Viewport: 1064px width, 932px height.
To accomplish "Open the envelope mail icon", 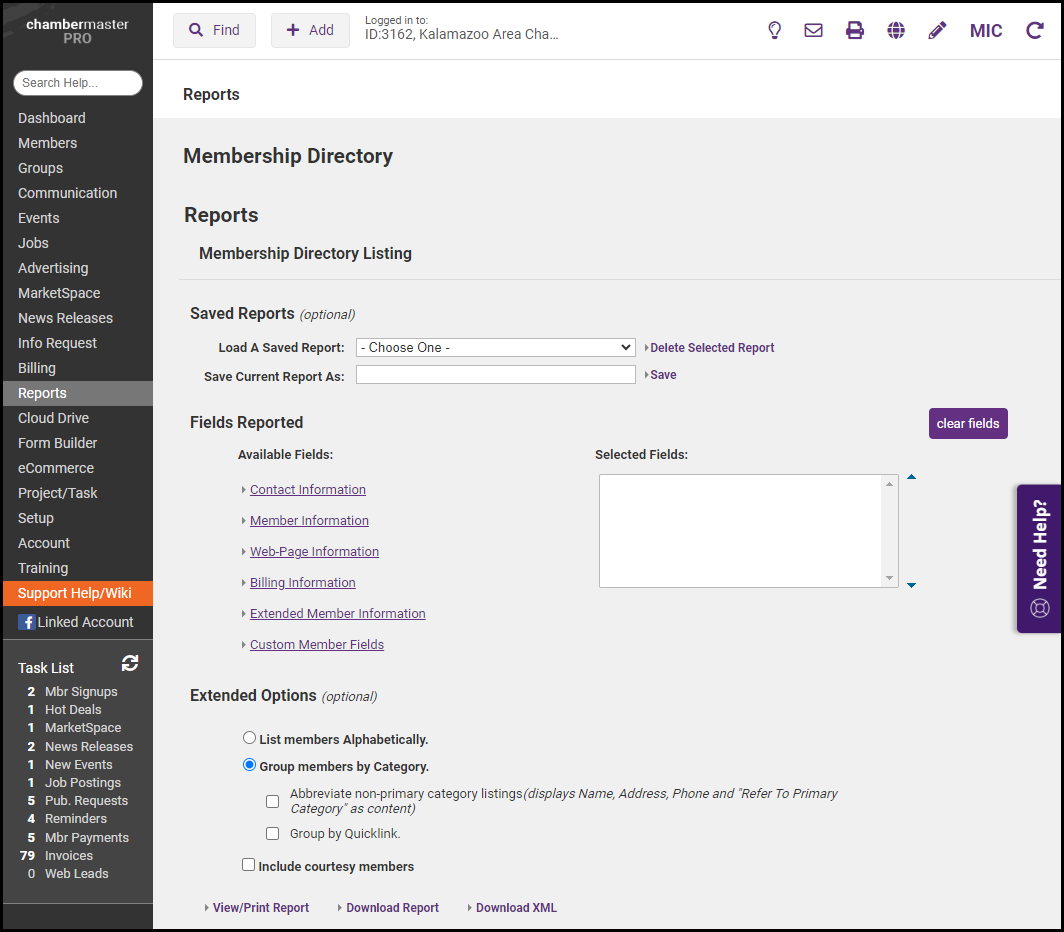I will pos(814,30).
